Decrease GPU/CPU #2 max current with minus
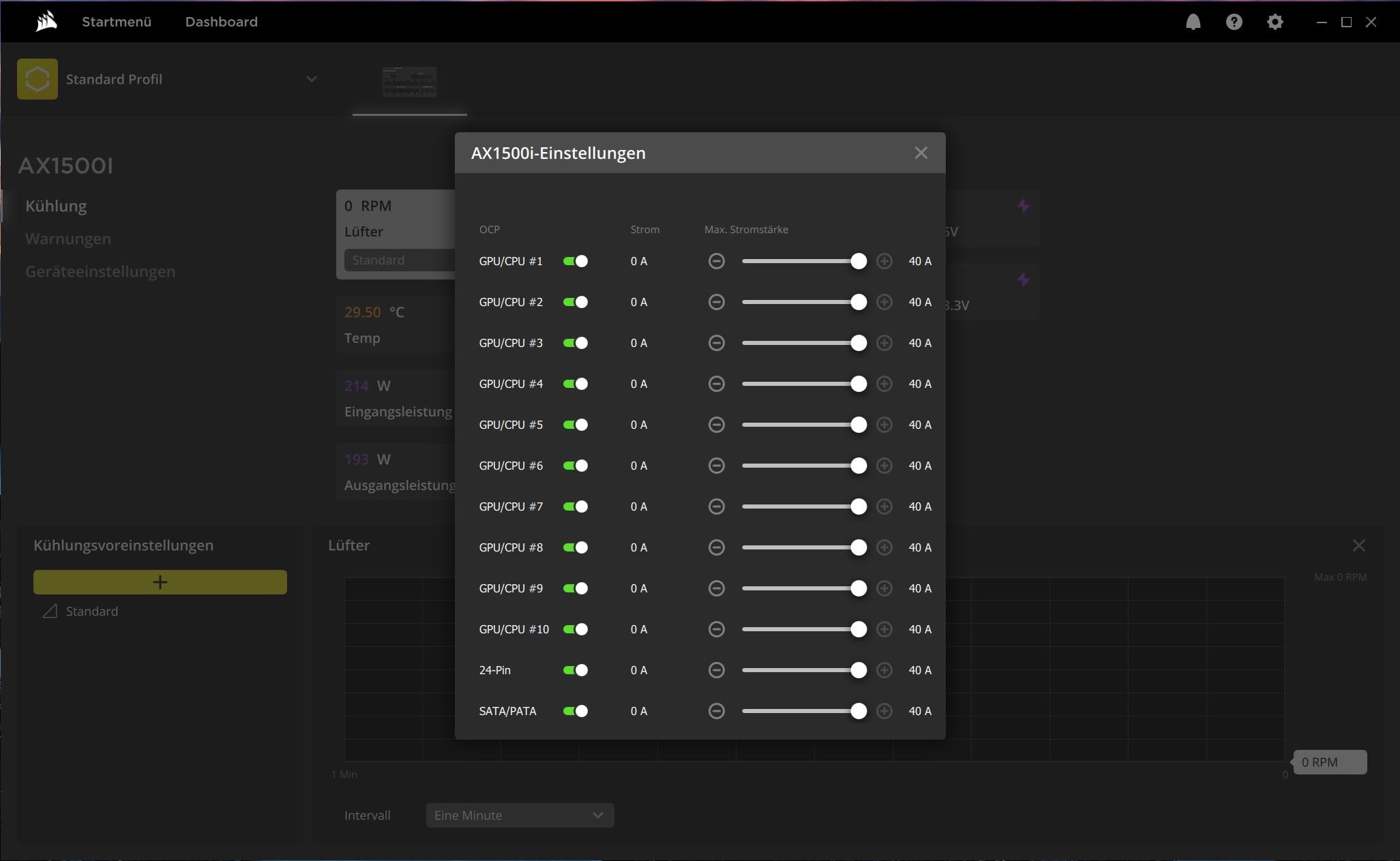 [x=716, y=302]
